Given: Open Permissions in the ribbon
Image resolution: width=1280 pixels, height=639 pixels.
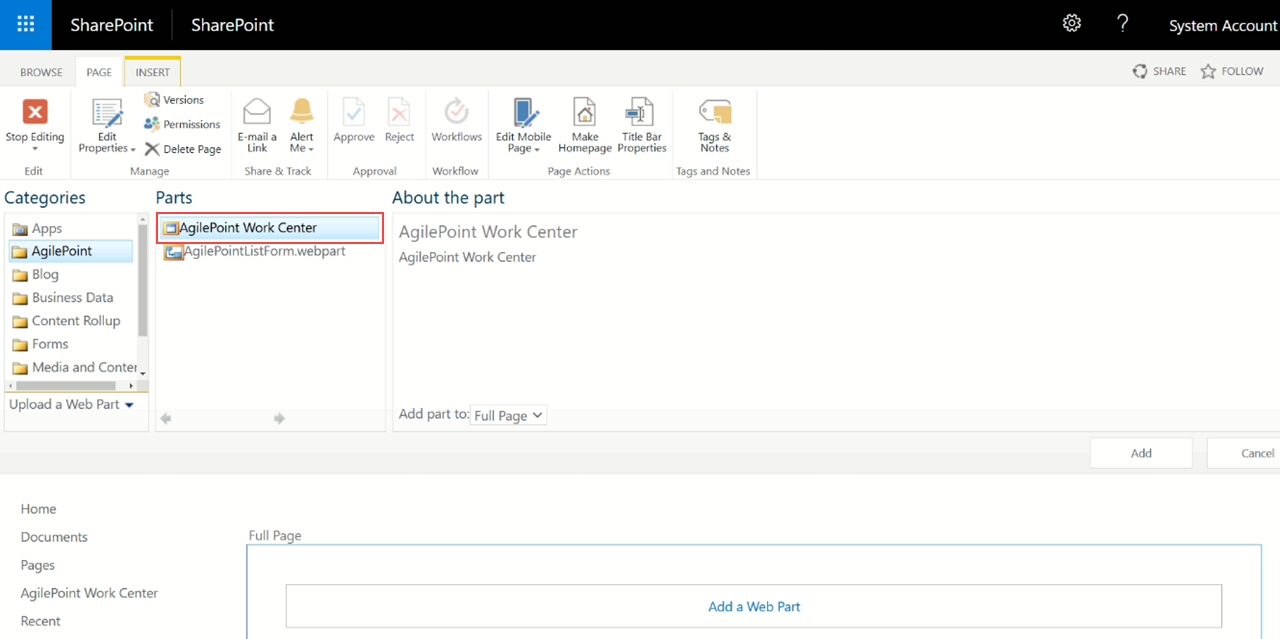Looking at the screenshot, I should click(x=182, y=124).
